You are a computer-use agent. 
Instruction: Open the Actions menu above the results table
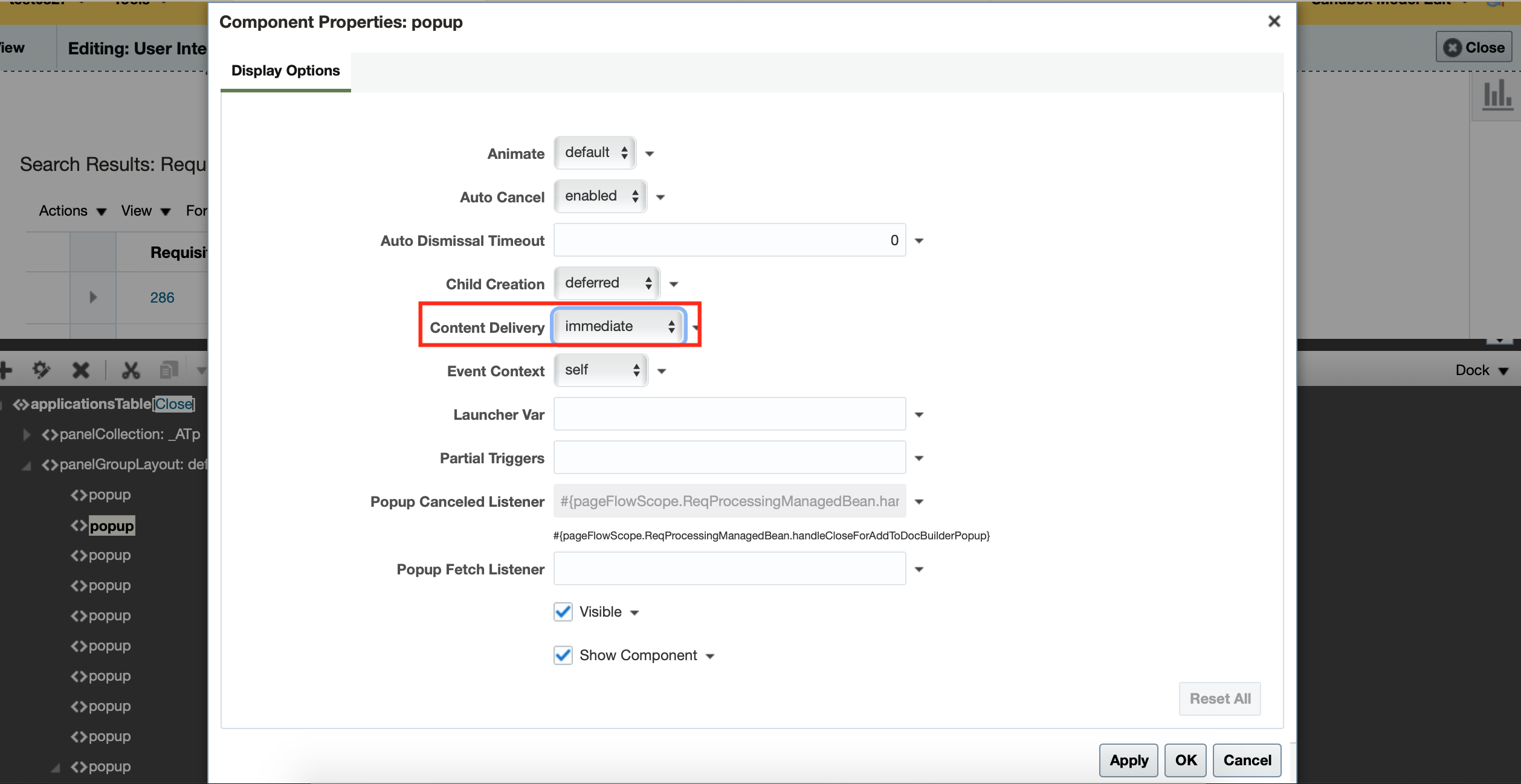tap(72, 210)
